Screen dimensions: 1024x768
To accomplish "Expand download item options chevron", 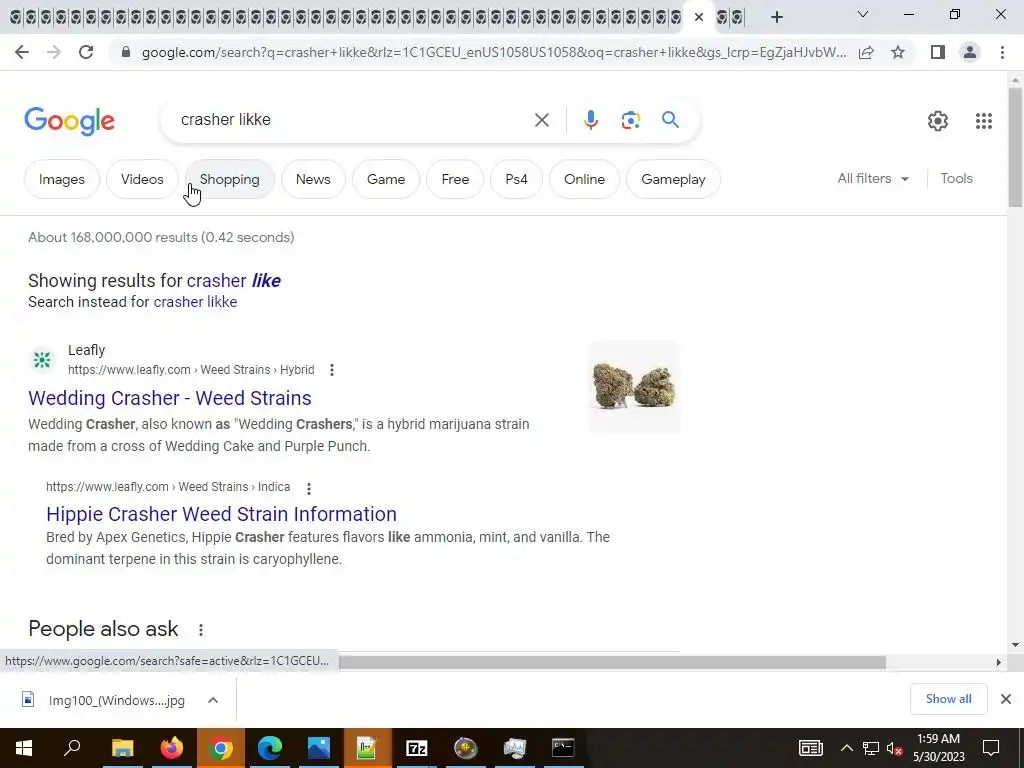I will [x=213, y=700].
